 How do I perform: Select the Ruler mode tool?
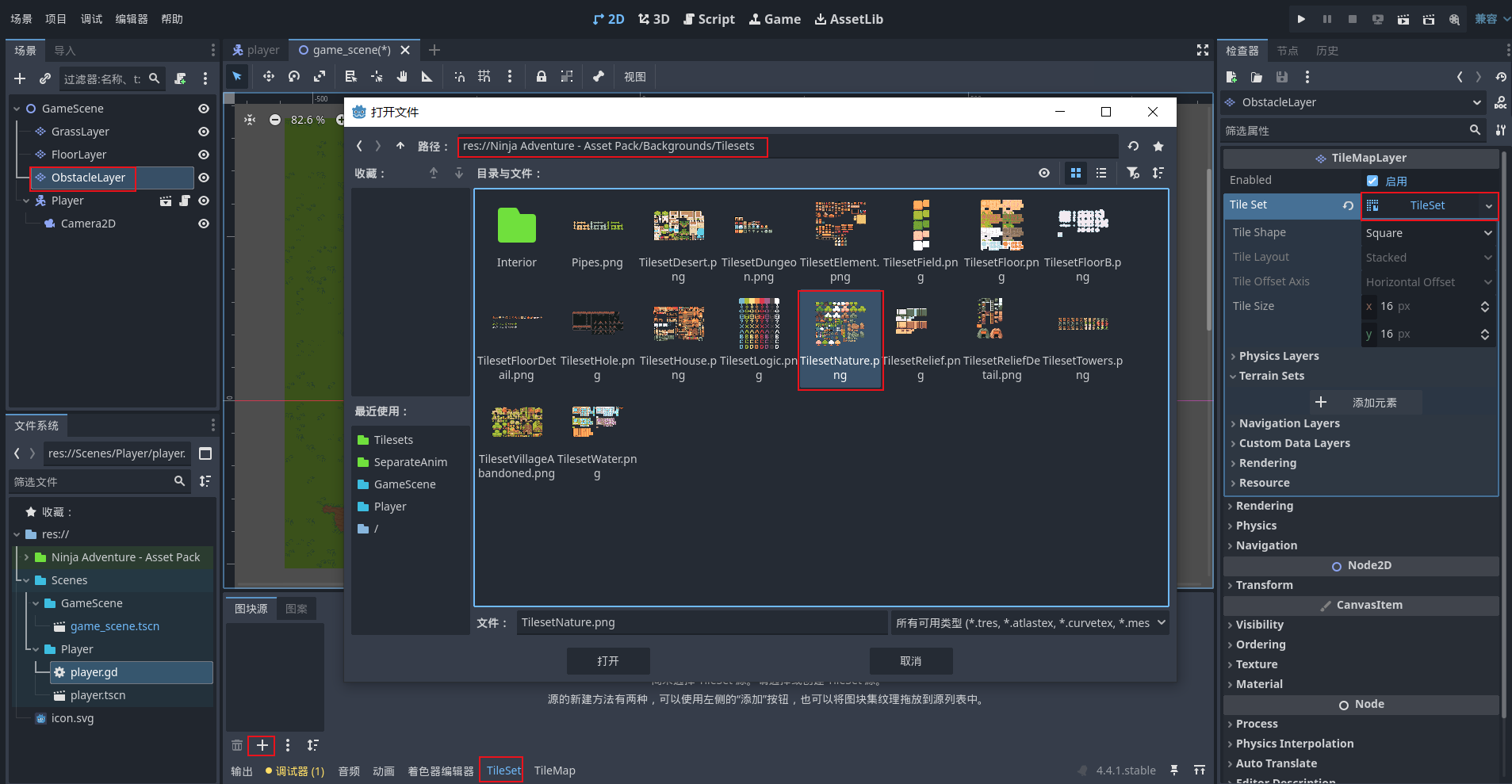click(427, 76)
